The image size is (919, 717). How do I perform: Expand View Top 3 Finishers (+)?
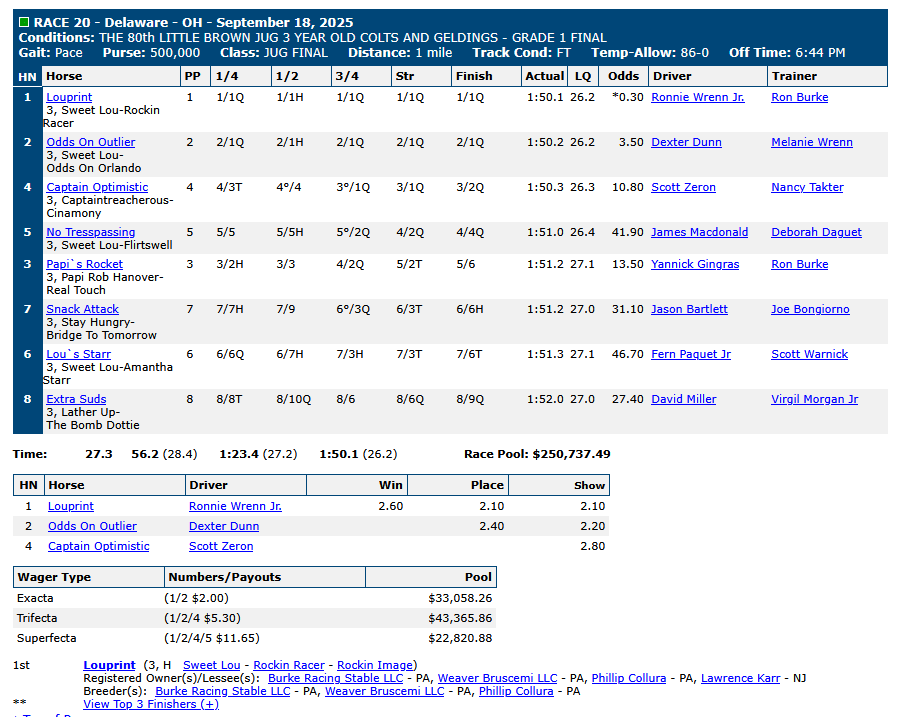pos(150,704)
